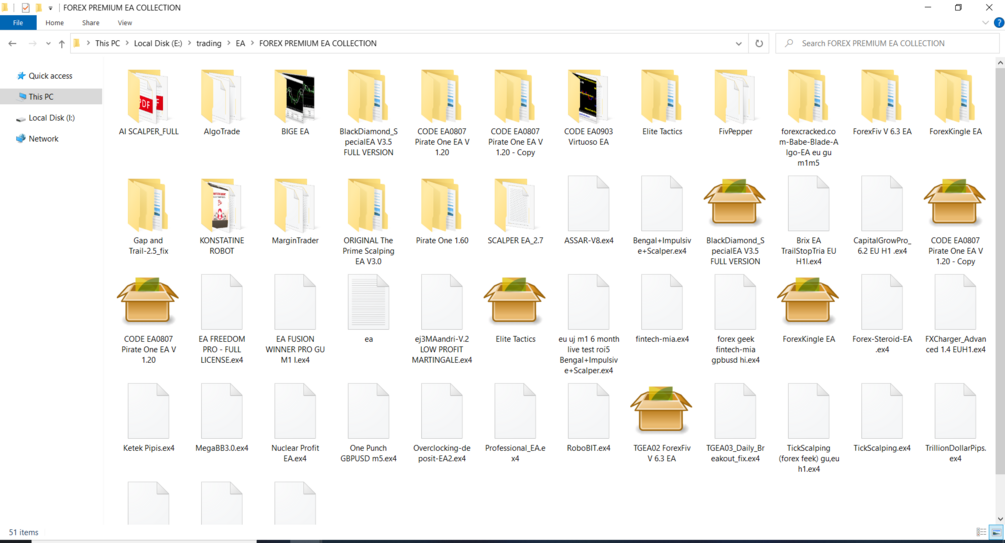
Task: Select the Nuclear Profit EA.ex4 file
Action: [x=295, y=424]
